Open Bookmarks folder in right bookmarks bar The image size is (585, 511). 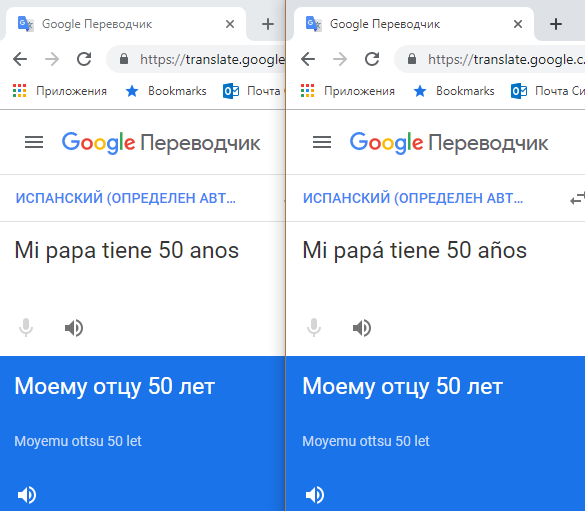[454, 91]
